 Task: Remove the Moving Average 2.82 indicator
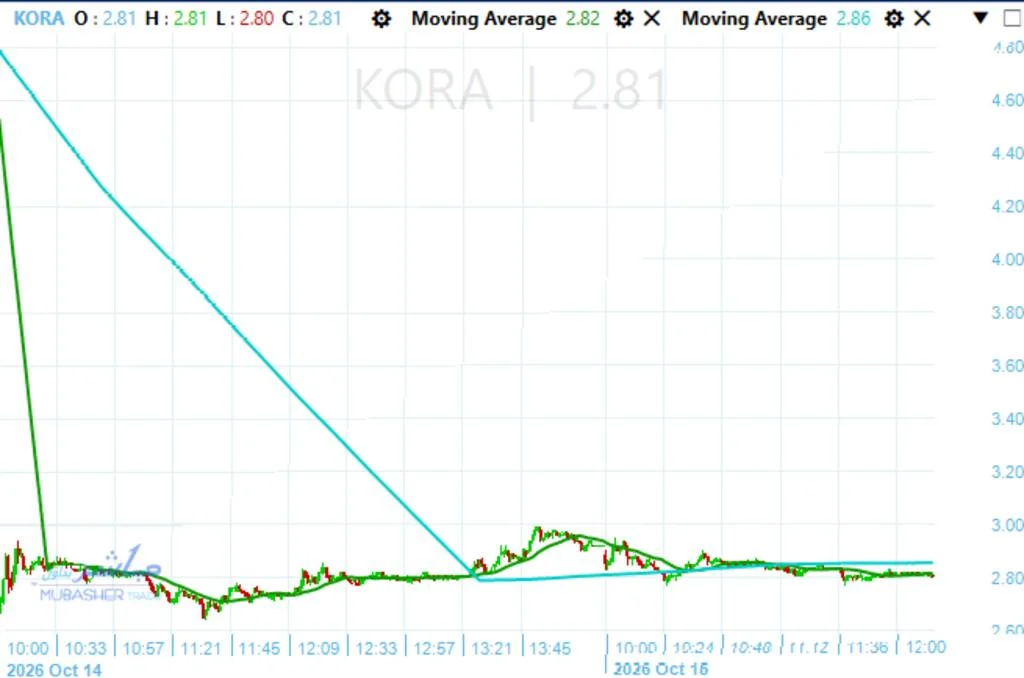click(652, 19)
